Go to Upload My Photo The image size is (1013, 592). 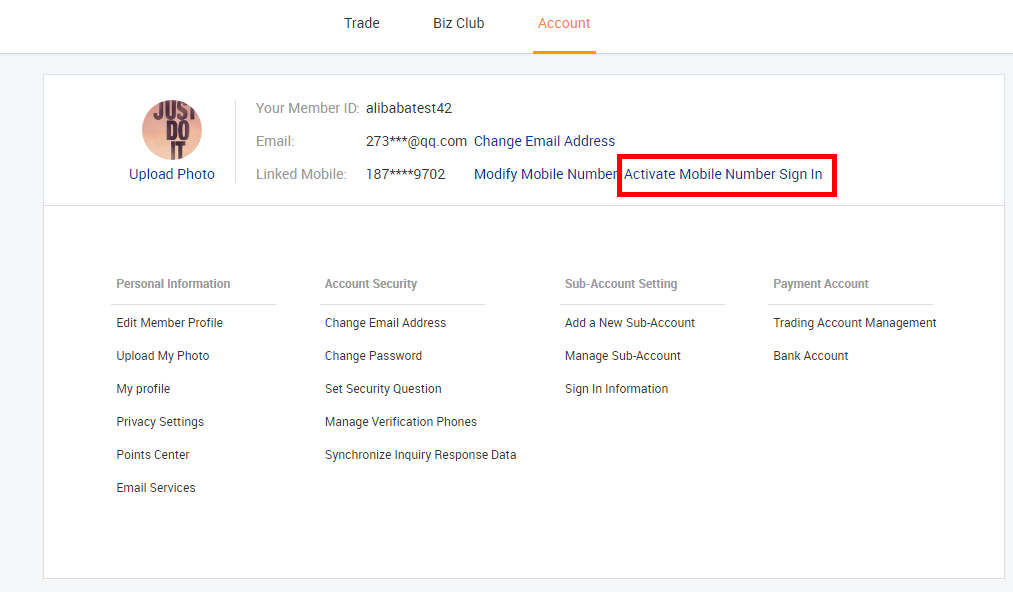coord(163,355)
